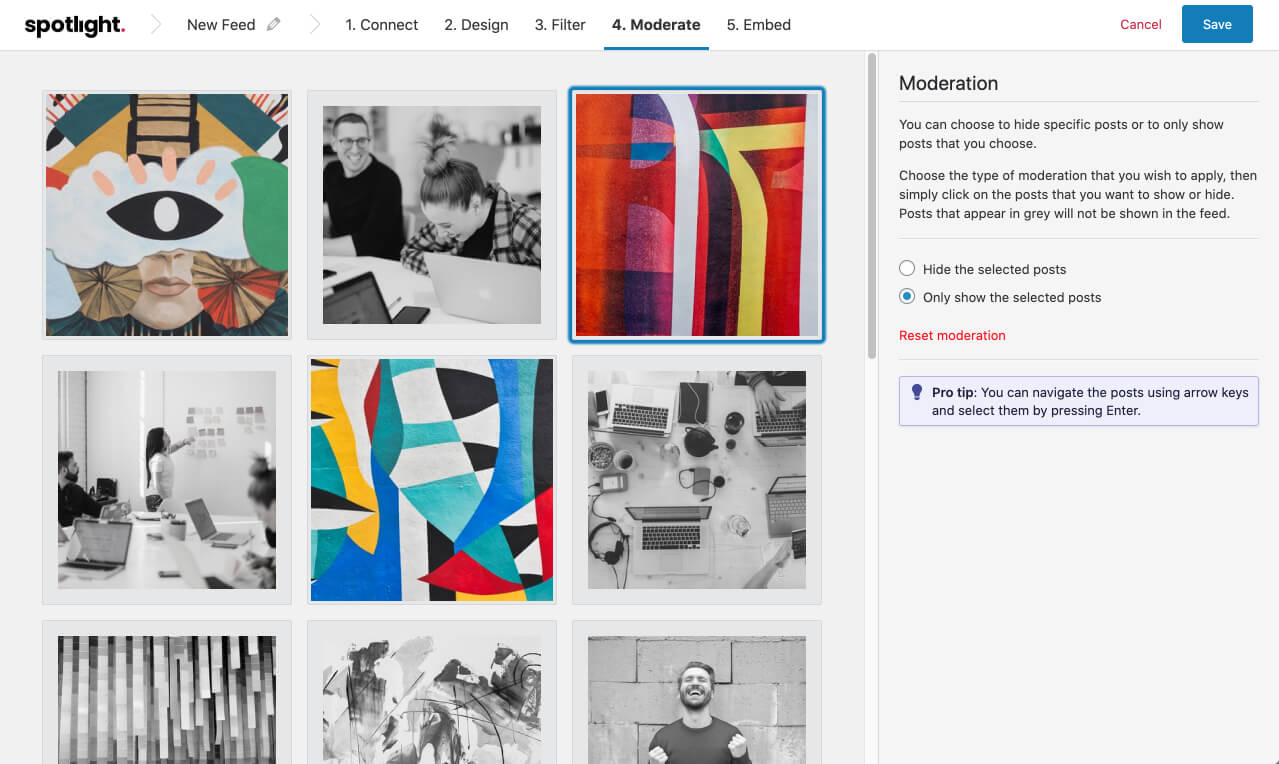Select the laughing coworkers laptop post
1279x764 pixels.
coord(432,215)
